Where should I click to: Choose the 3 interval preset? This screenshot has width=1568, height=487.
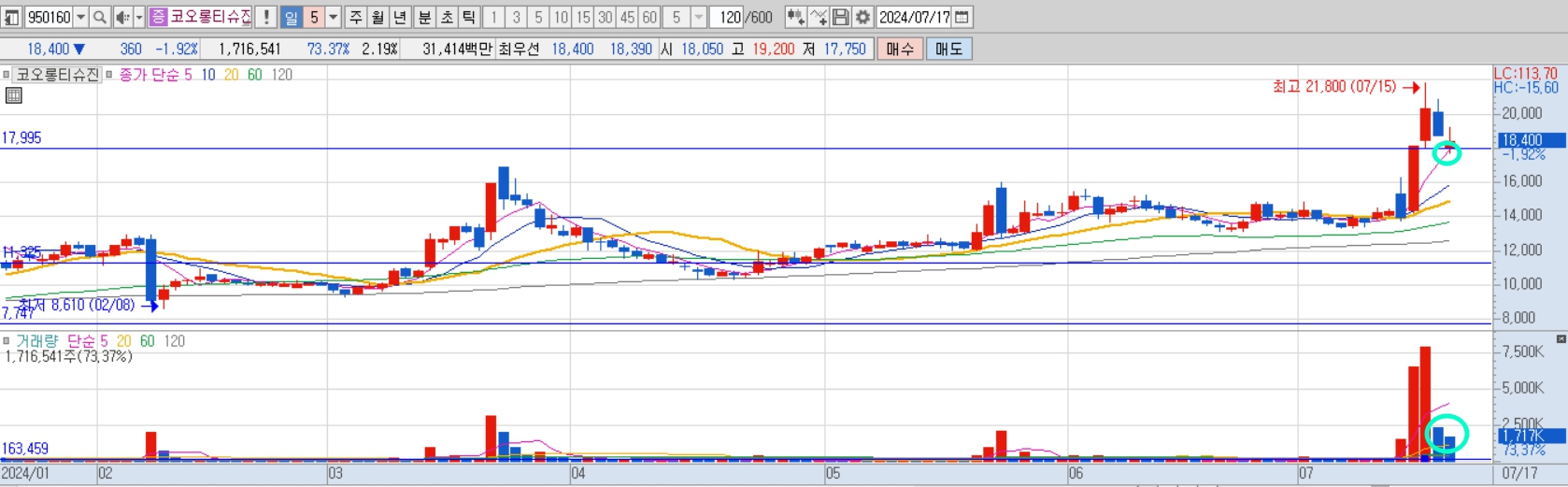click(x=516, y=17)
